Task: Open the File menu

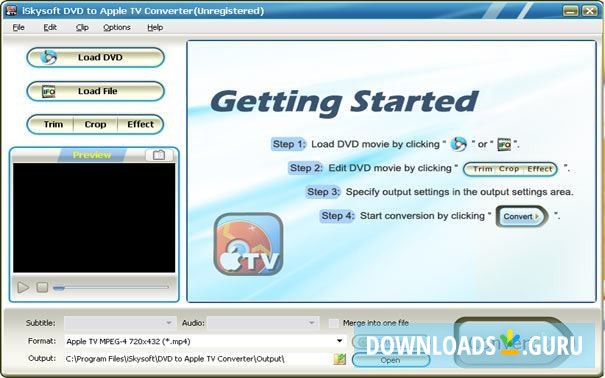Action: click(x=19, y=27)
